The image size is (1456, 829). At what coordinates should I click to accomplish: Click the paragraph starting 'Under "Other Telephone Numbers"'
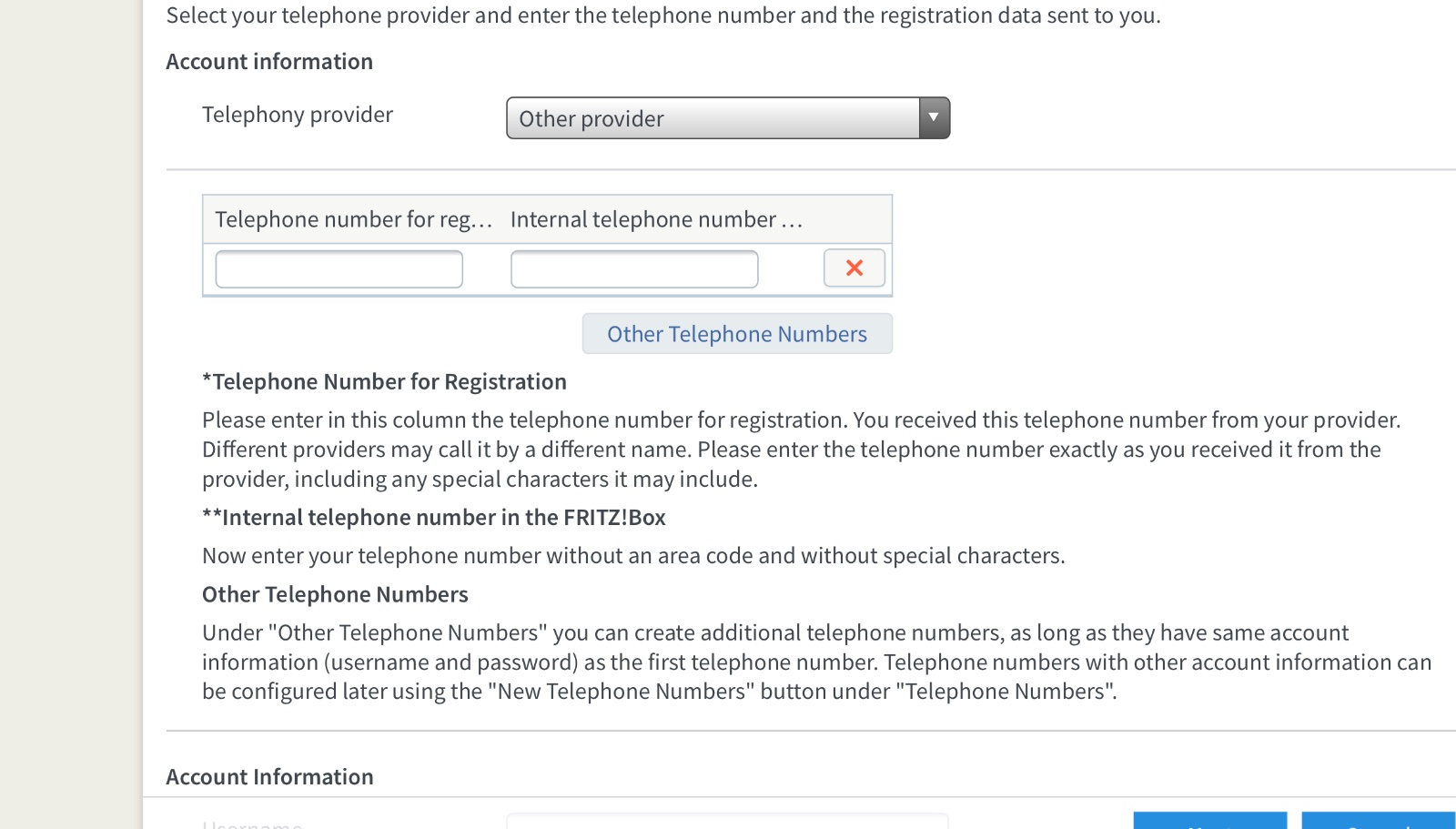[817, 662]
